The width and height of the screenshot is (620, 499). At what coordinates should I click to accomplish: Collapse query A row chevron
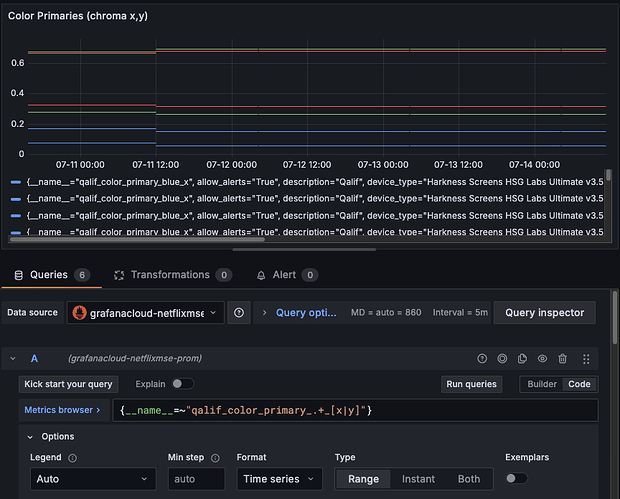13,359
